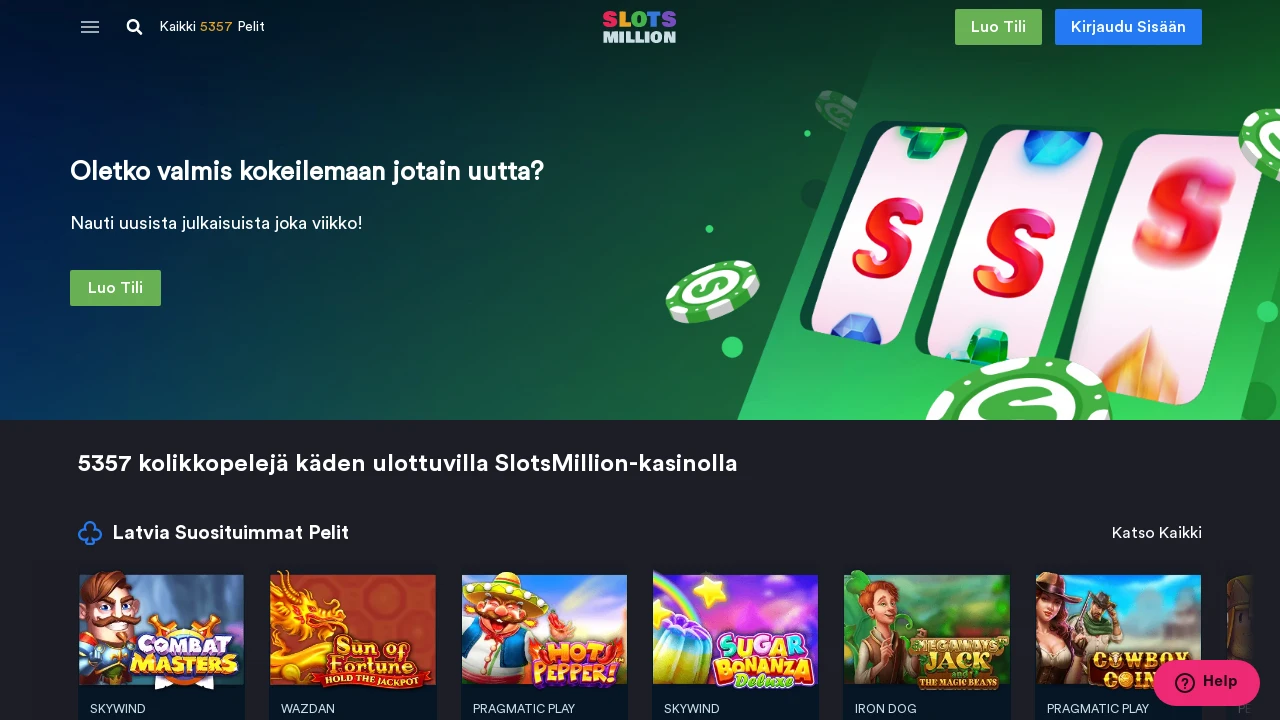Screen dimensions: 1280x720
Task: Click the Latvia Suosituimmat Pelit heading
Action: coord(231,533)
